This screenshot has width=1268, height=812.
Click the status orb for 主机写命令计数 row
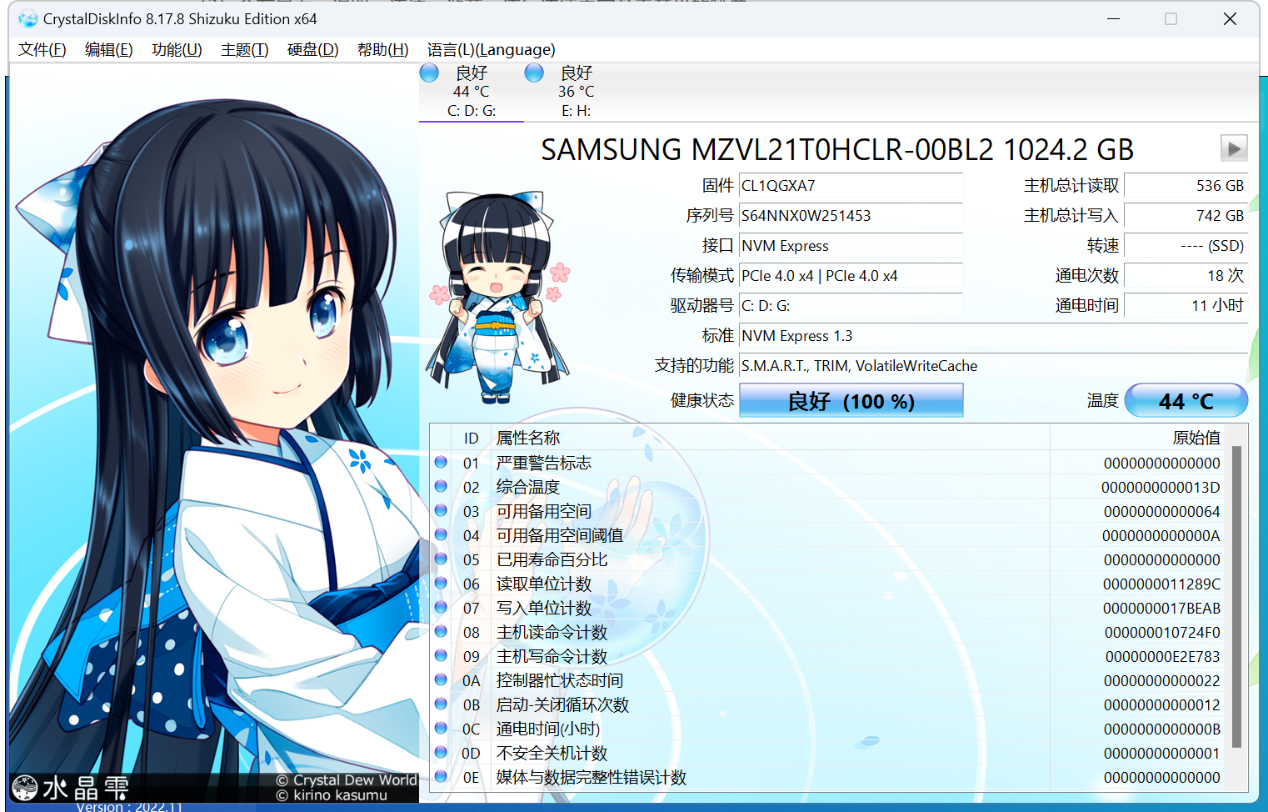click(x=441, y=656)
